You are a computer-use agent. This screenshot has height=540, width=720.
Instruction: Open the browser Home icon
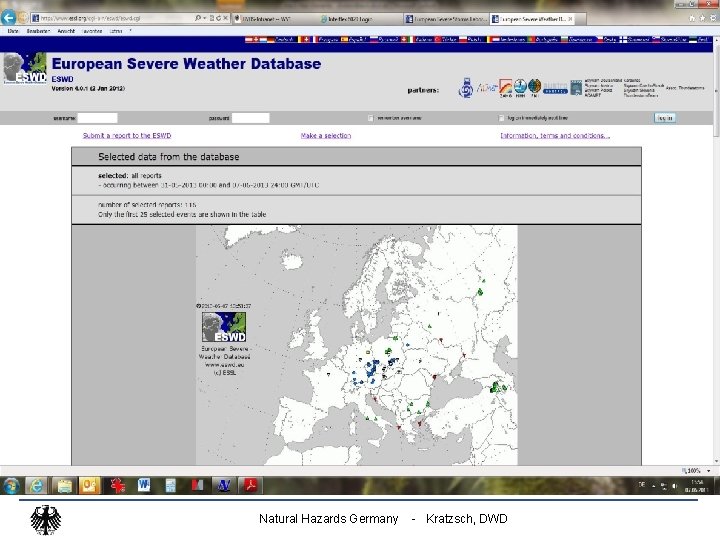click(692, 18)
